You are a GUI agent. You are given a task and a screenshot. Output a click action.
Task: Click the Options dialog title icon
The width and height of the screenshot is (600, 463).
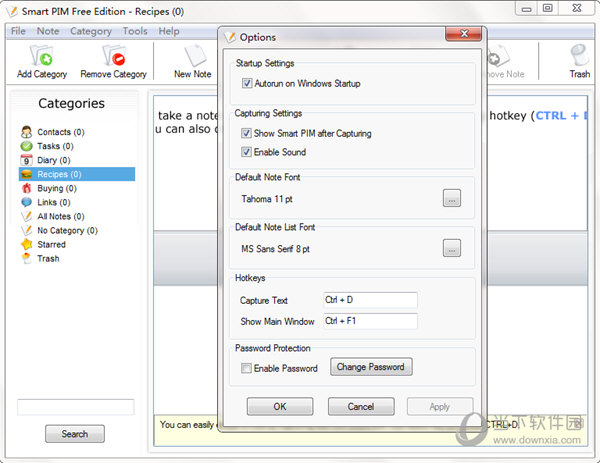230,37
